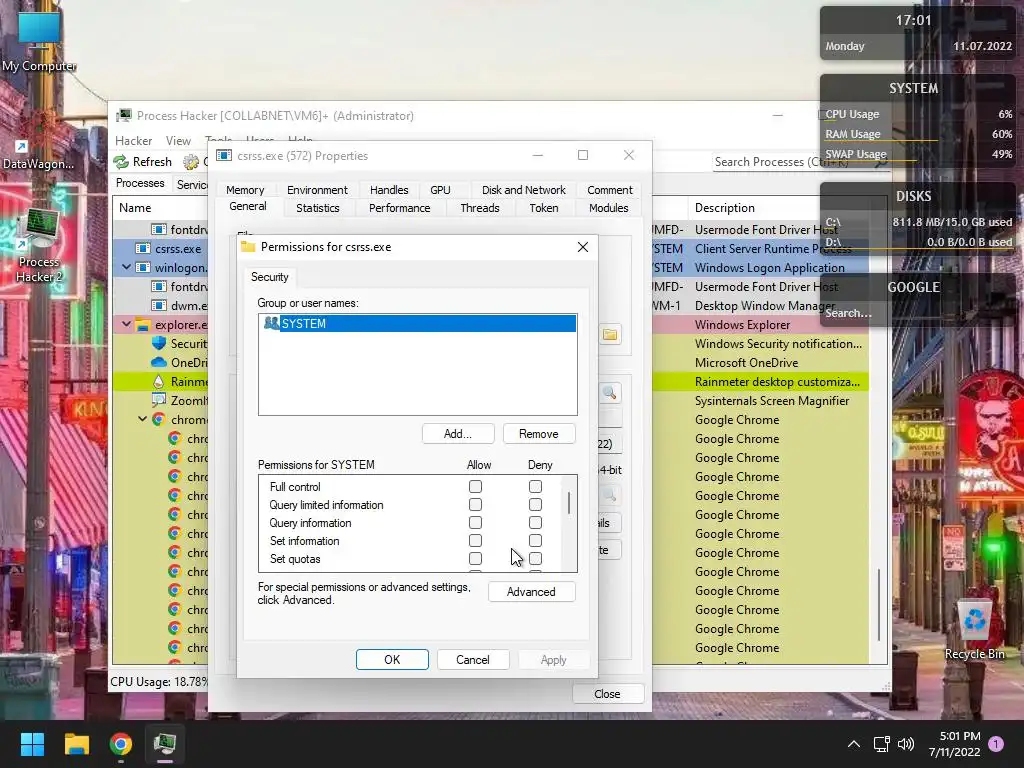This screenshot has width=1024, height=768.
Task: Open the Processes tab in Process Hacker
Action: click(140, 183)
